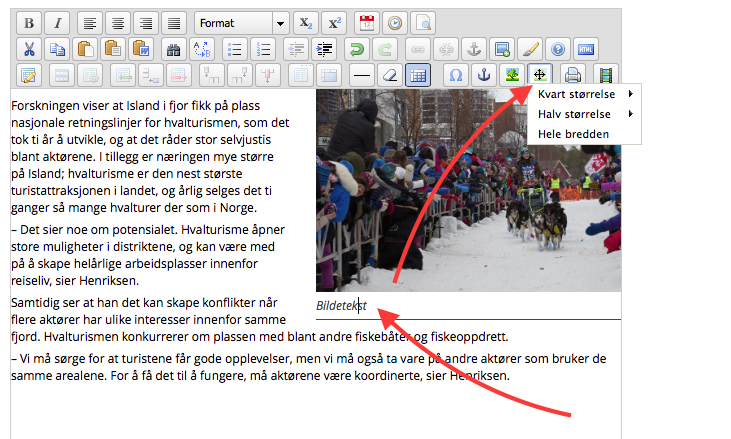Click the Bildetekst caption field
731x439 pixels.
342,305
